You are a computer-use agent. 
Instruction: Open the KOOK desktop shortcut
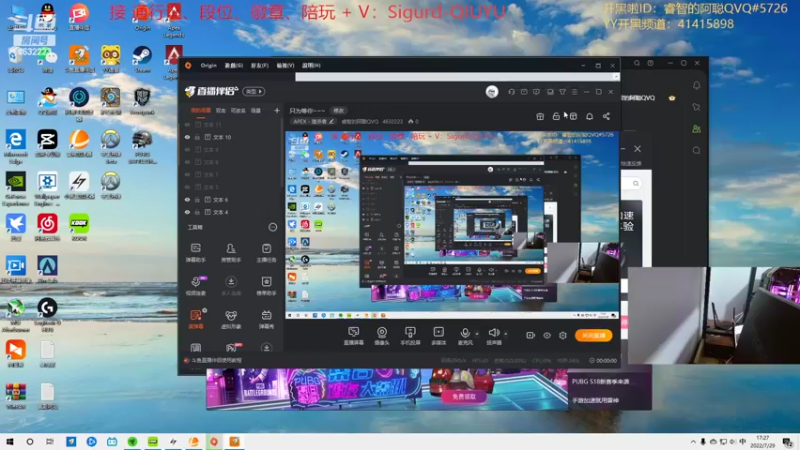[79, 227]
